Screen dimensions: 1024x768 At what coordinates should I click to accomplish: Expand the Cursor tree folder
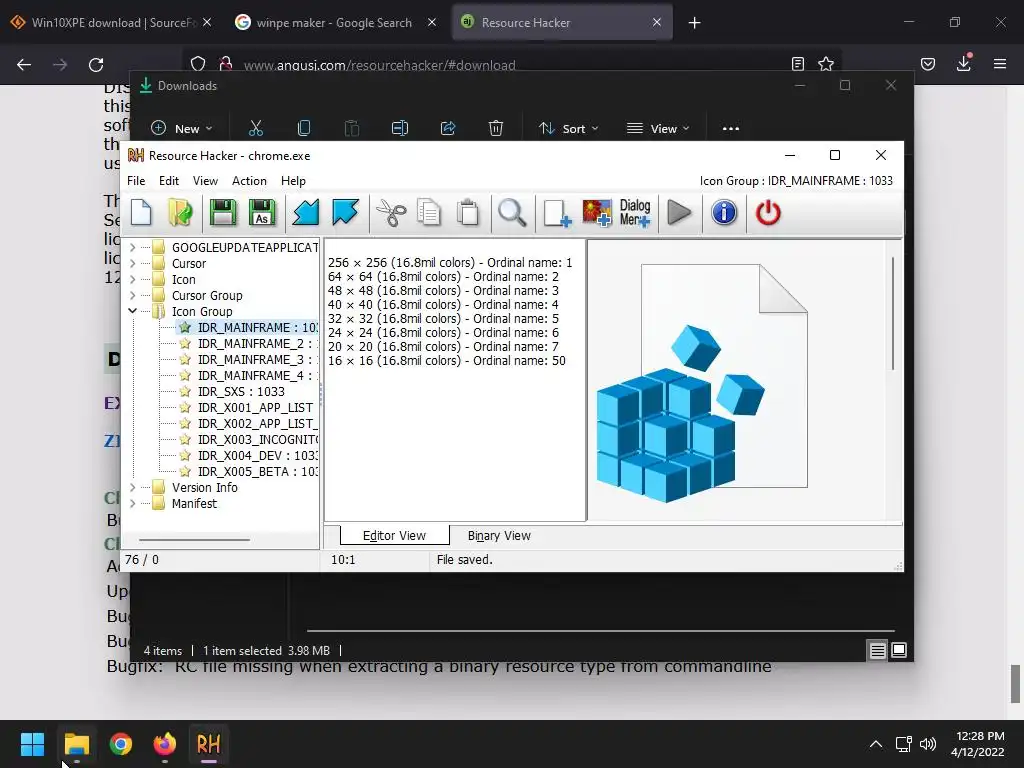[133, 263]
